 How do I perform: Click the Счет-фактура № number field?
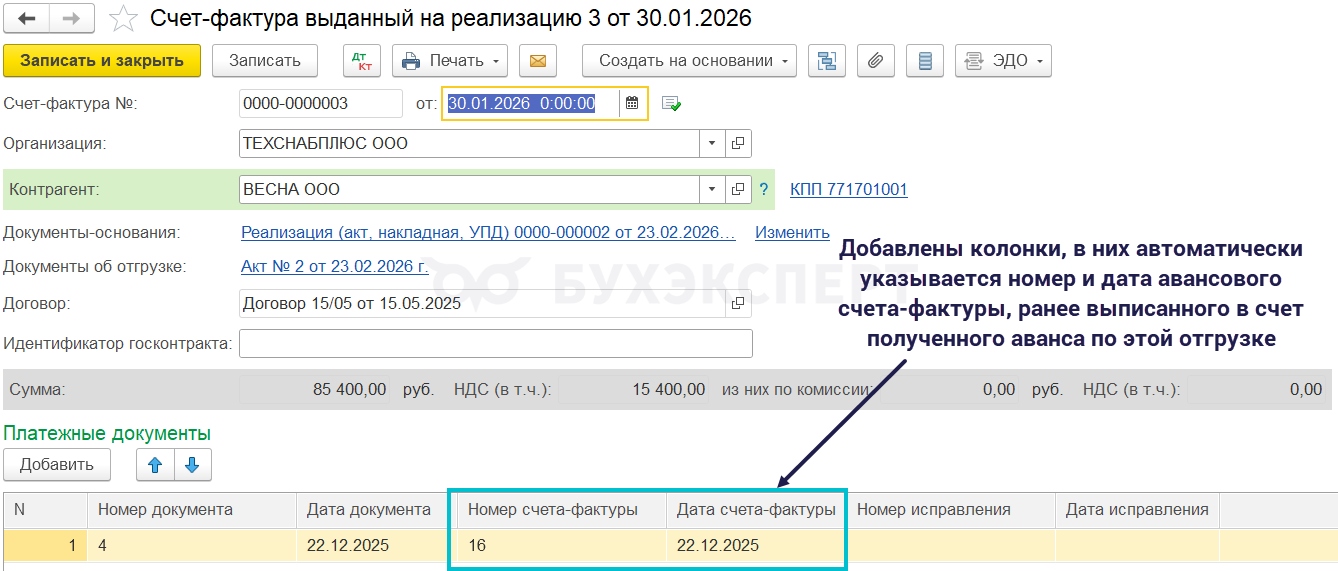tap(322, 103)
